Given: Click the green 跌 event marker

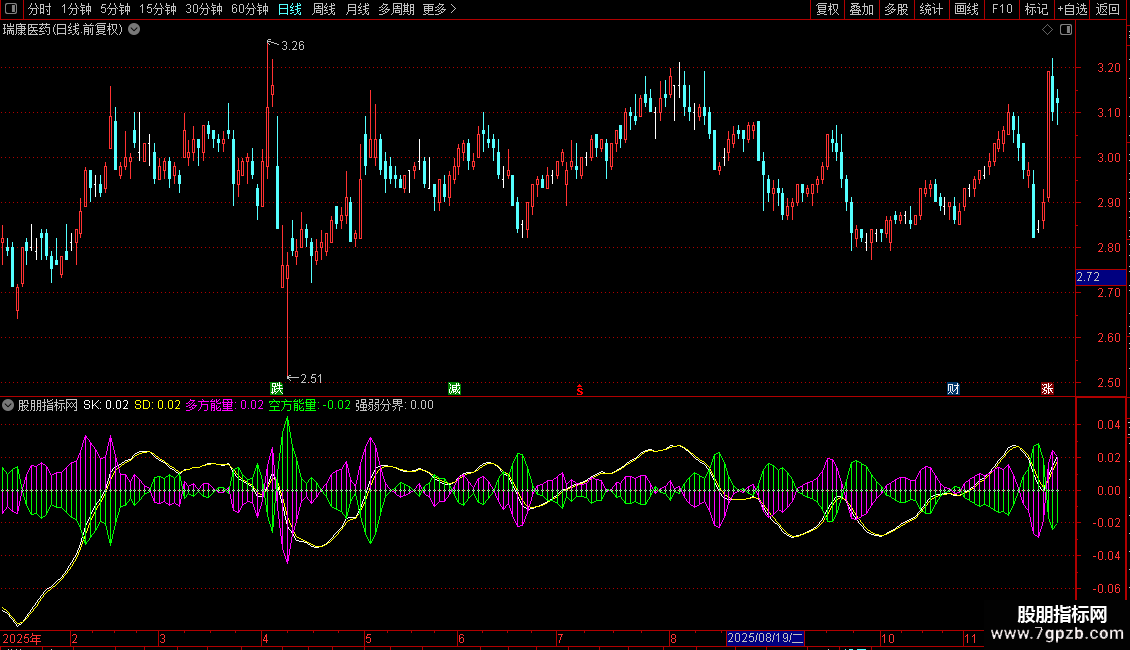Looking at the screenshot, I should coord(277,388).
